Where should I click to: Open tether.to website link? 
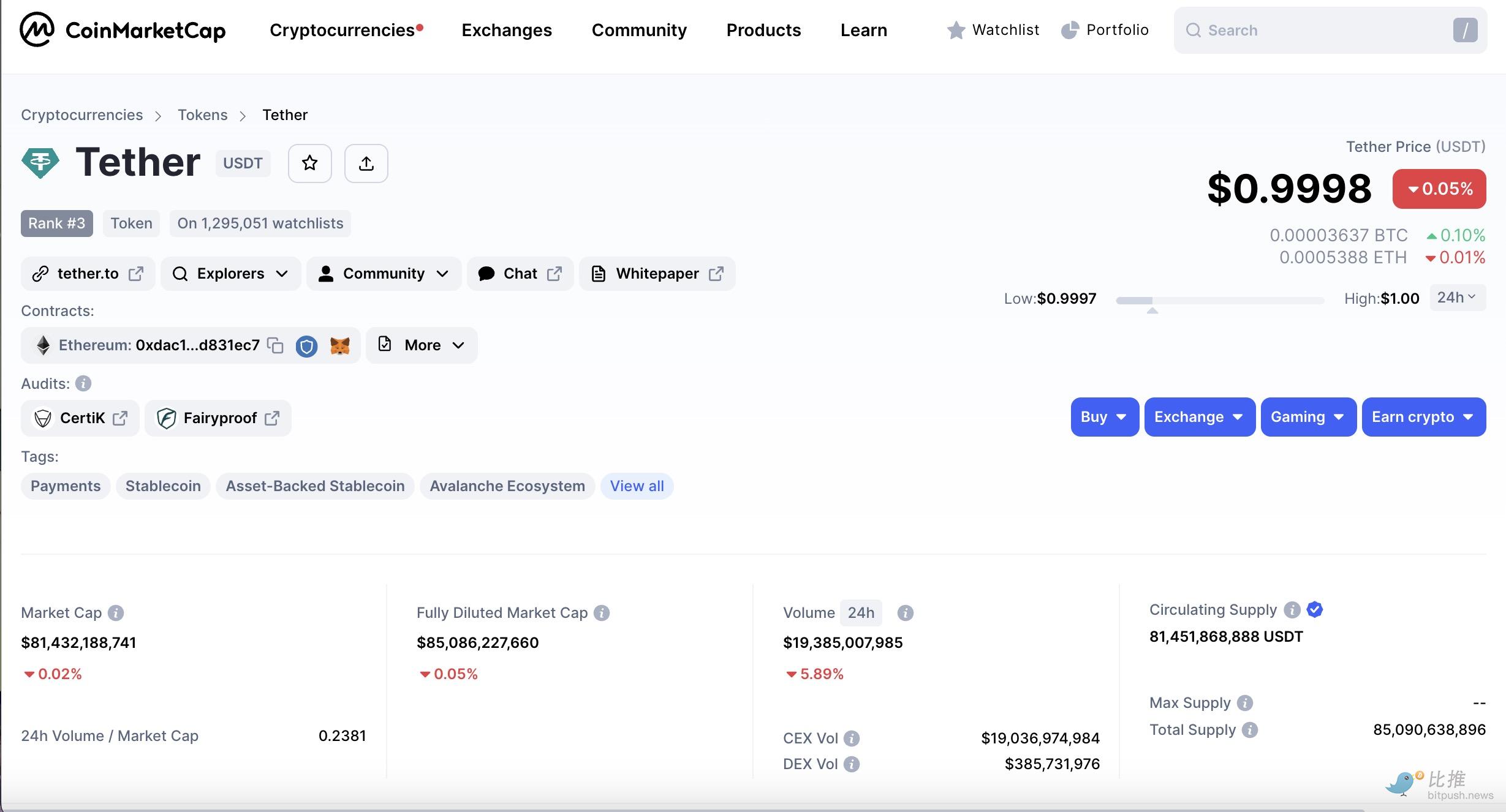(88, 274)
